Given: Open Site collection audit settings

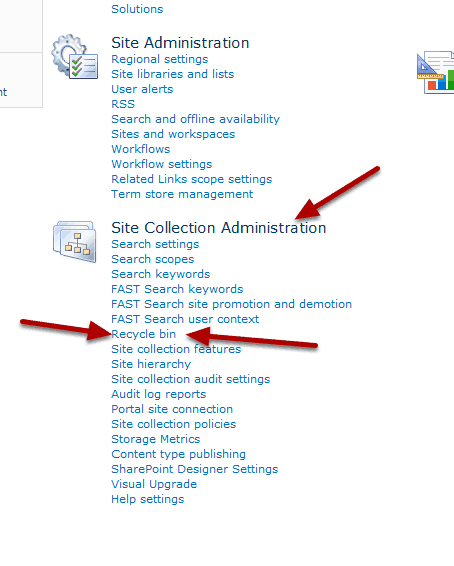Looking at the screenshot, I should 191,380.
